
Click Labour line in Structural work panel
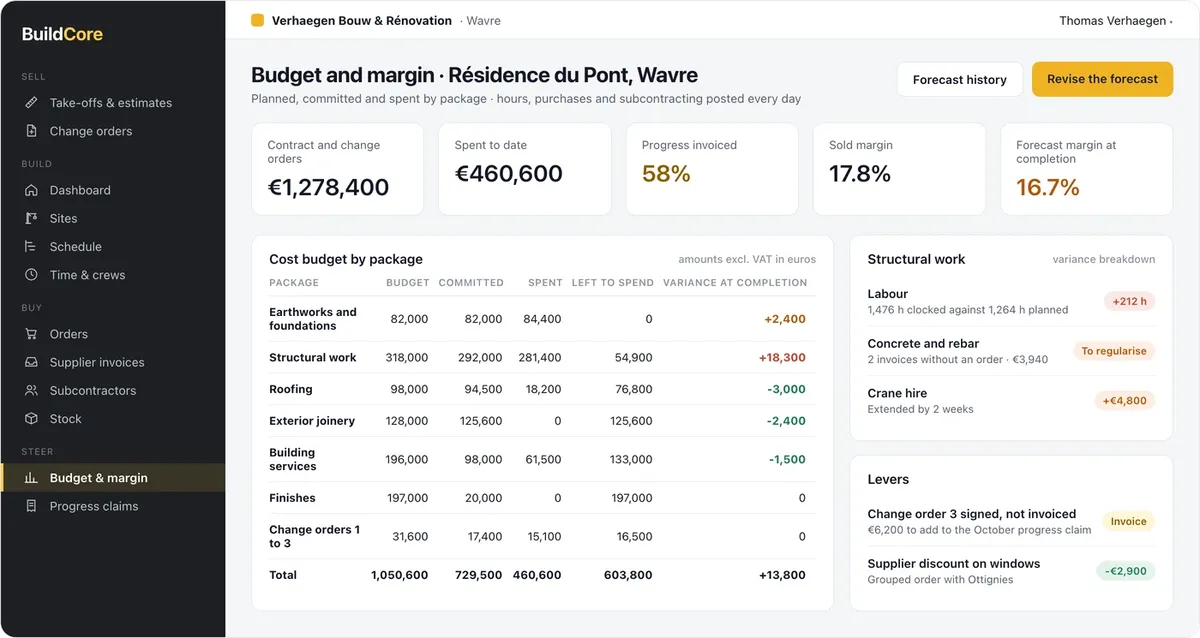pos(1011,301)
